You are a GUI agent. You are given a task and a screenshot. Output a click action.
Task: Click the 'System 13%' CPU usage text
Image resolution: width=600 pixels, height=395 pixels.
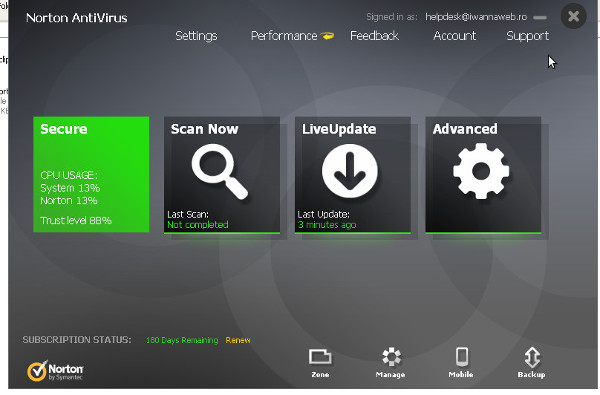tap(70, 188)
